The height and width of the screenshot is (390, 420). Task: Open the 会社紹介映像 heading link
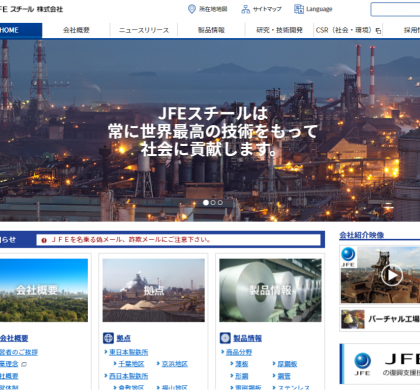(x=362, y=235)
